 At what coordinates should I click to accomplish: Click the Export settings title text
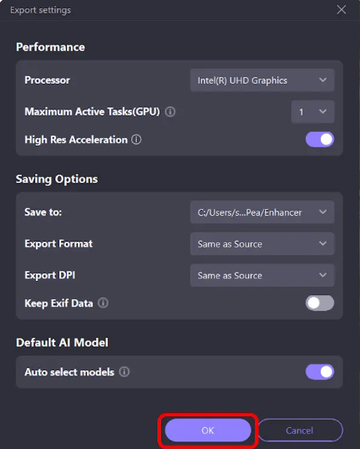click(x=40, y=10)
